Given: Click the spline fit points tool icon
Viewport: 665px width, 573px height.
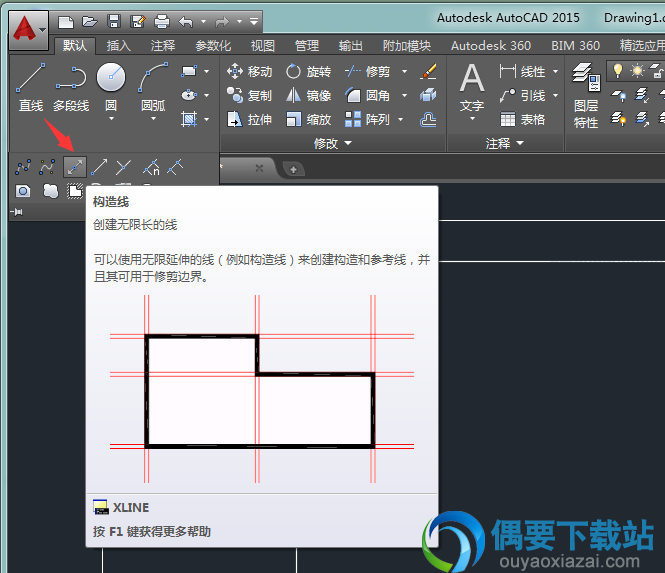Looking at the screenshot, I should pos(23,167).
